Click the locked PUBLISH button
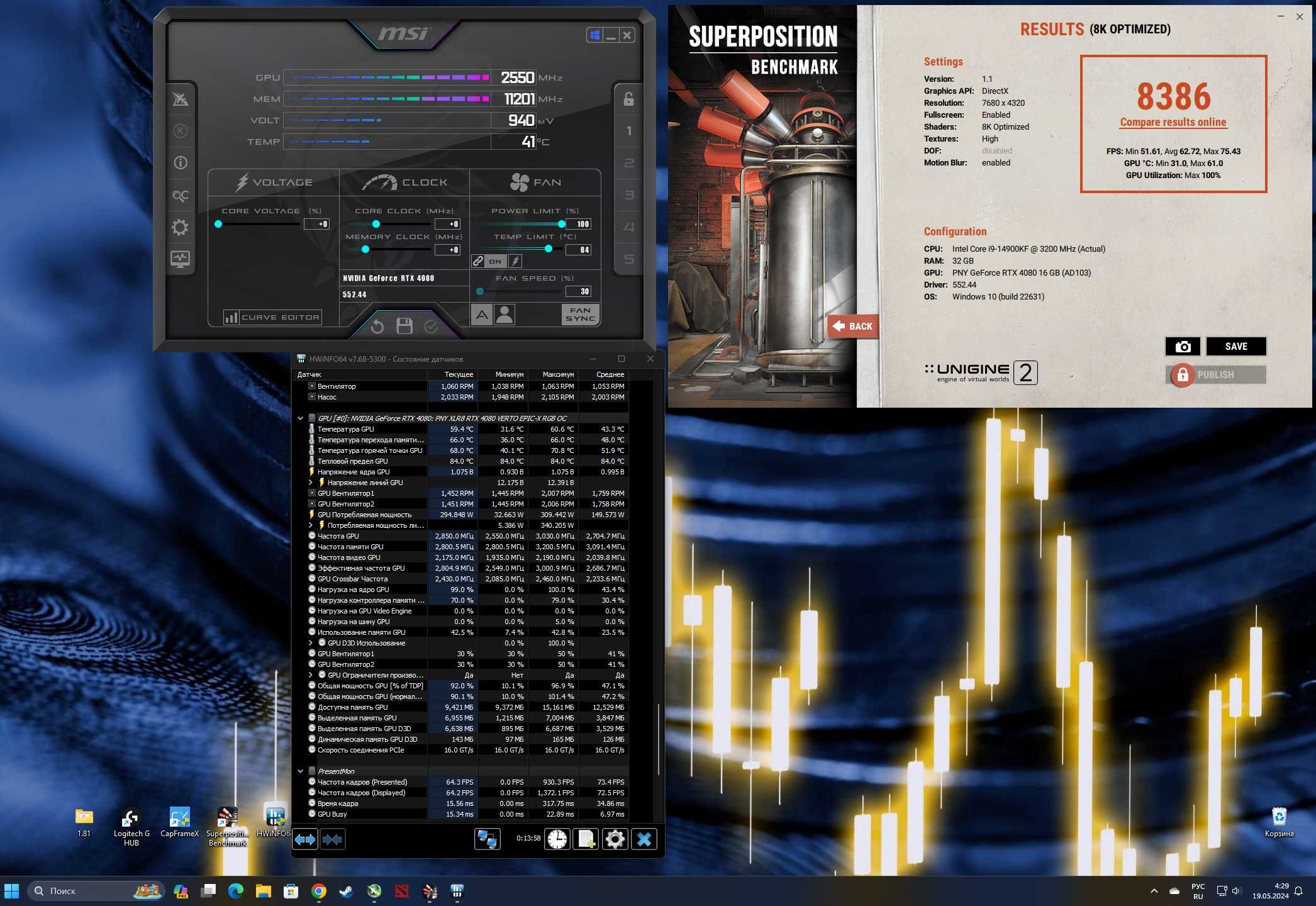 click(x=1216, y=375)
